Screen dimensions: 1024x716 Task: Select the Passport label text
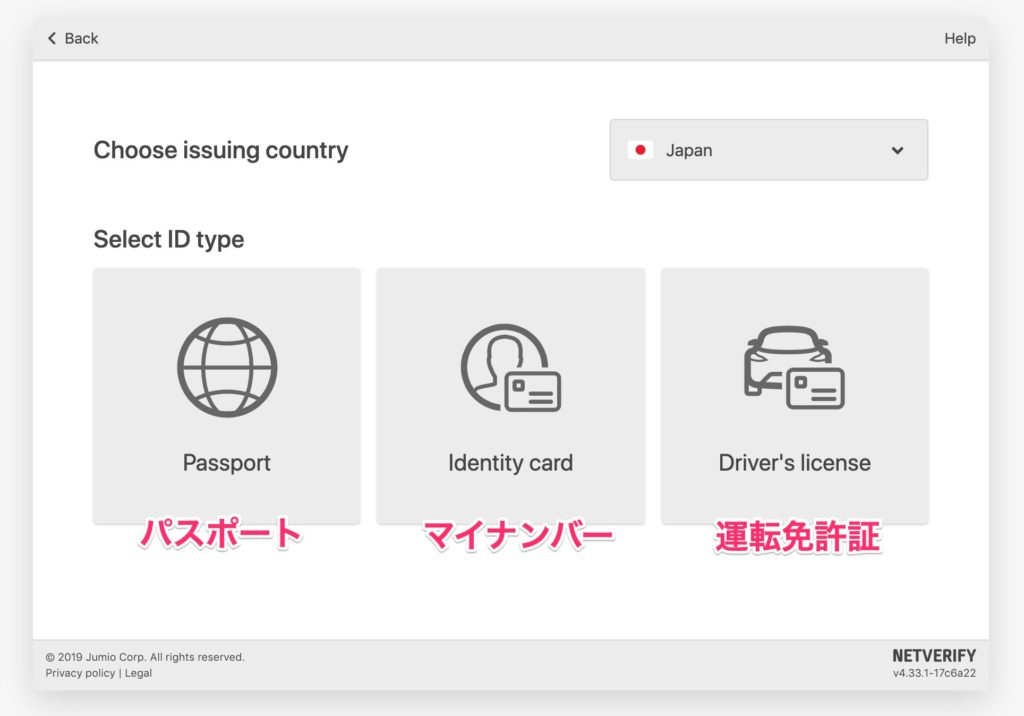click(x=227, y=463)
